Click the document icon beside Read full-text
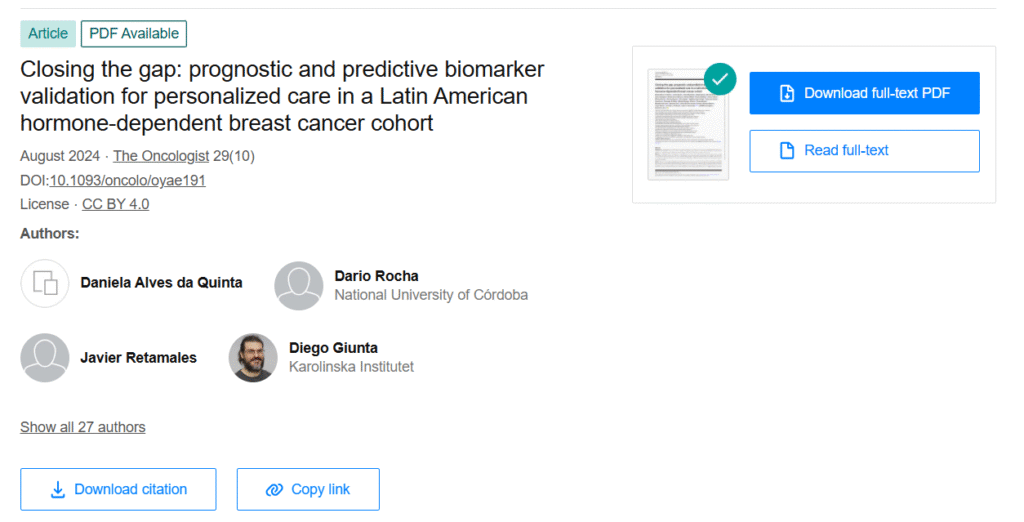The image size is (1024, 522). click(786, 150)
